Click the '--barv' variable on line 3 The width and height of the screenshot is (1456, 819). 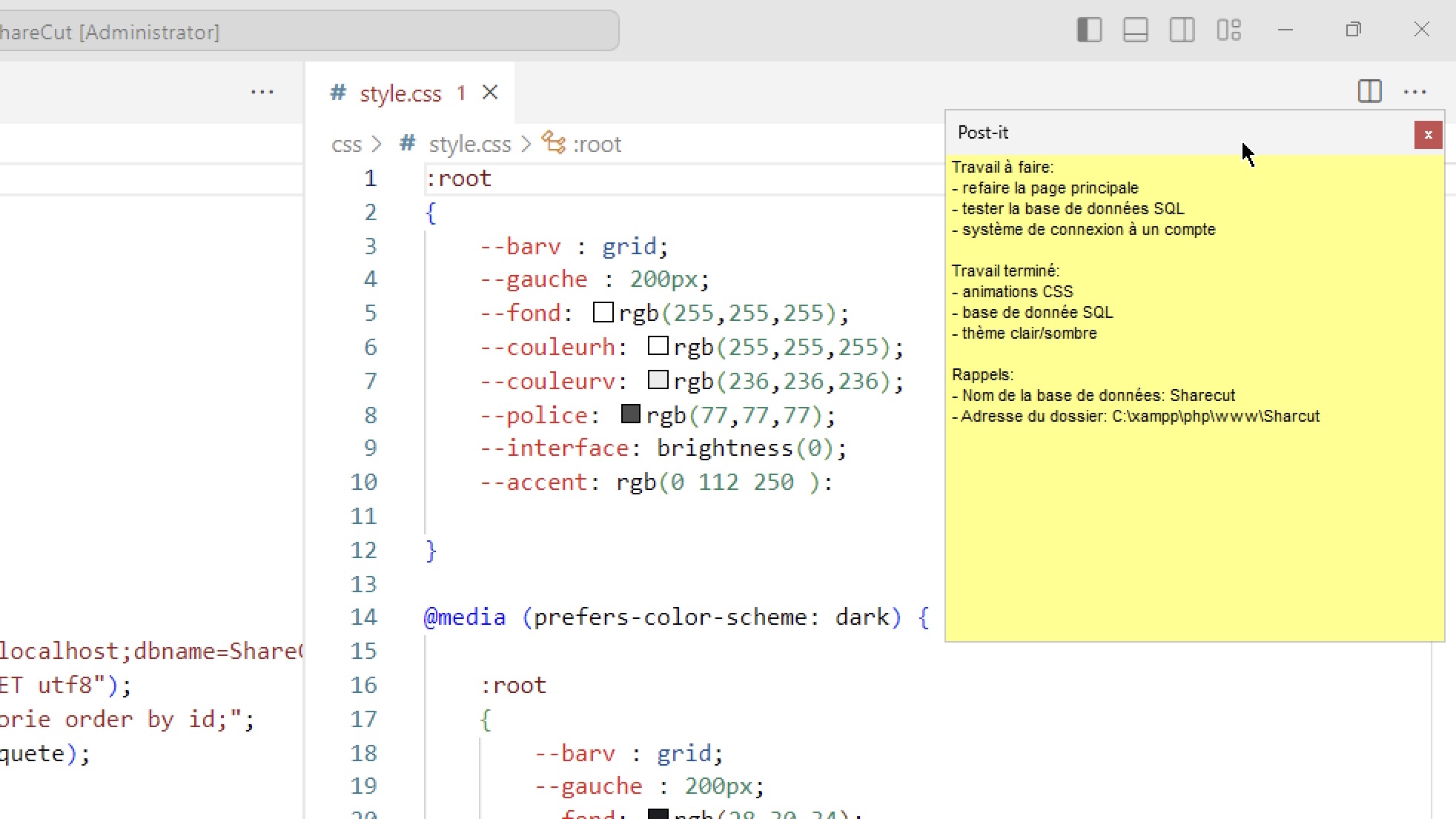[x=520, y=246]
